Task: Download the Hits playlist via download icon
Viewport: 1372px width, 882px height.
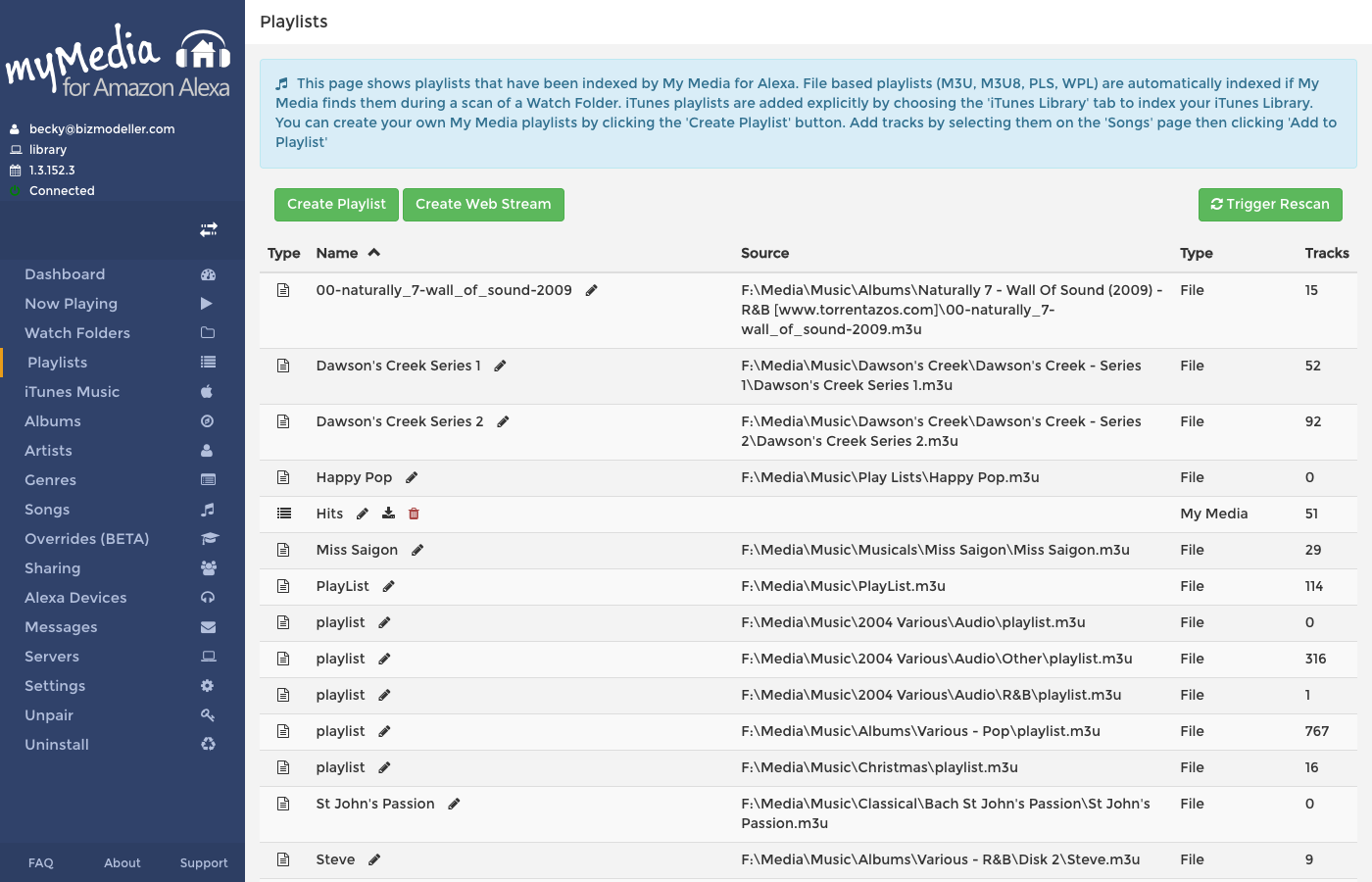Action: (388, 514)
